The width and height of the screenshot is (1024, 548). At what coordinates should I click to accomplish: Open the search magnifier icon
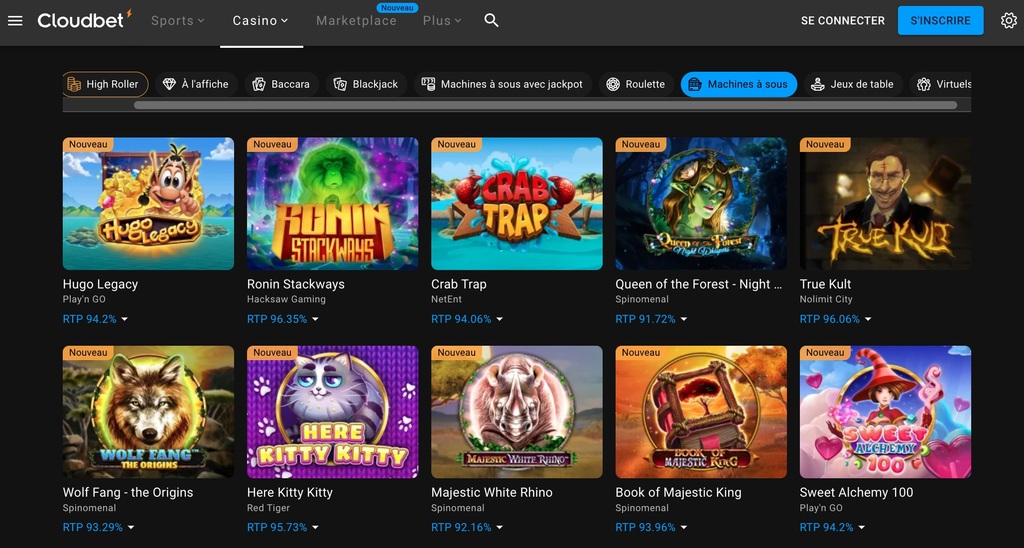tap(491, 20)
